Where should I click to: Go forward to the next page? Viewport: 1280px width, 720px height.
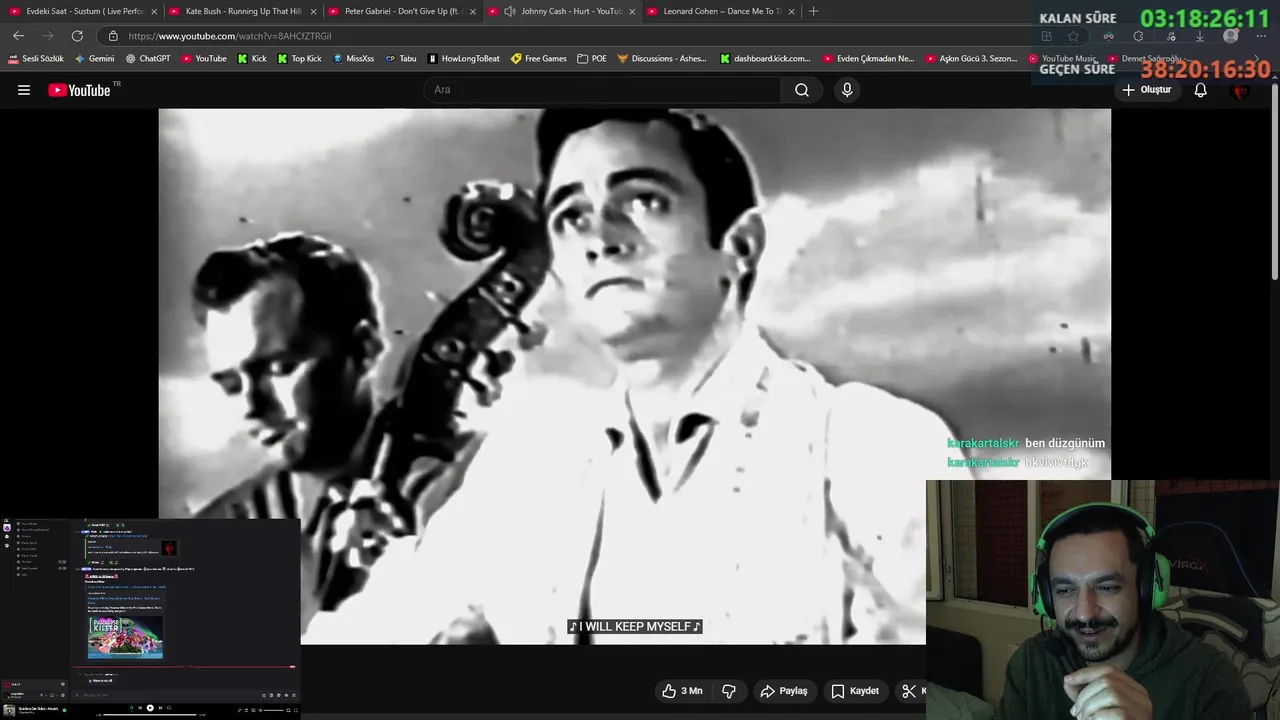pyautogui.click(x=47, y=36)
